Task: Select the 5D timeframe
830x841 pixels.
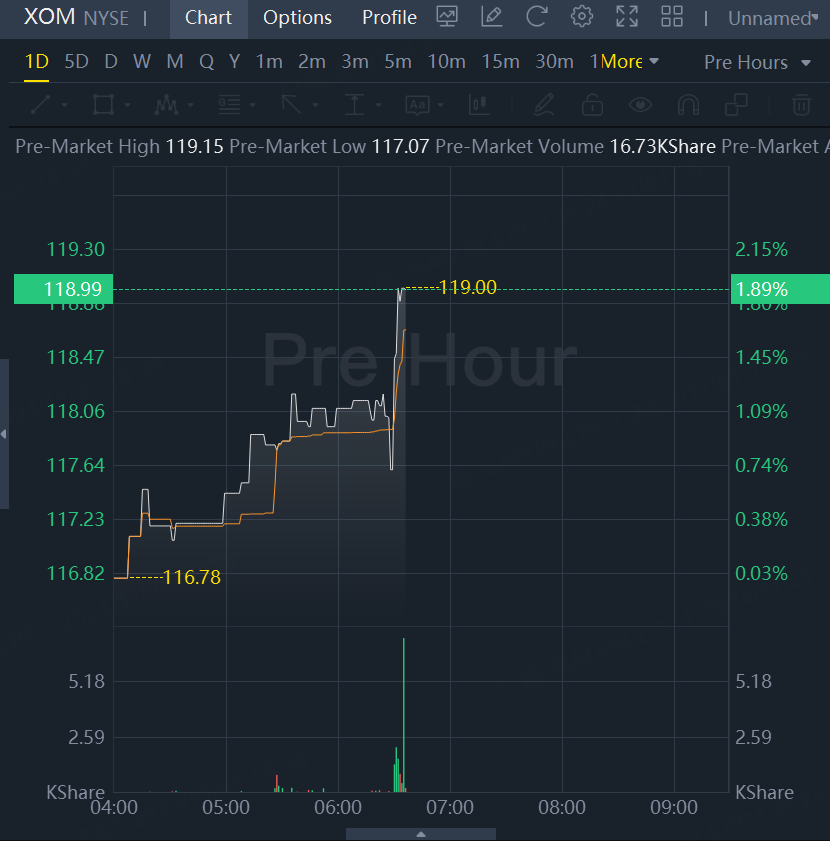Action: 76,62
